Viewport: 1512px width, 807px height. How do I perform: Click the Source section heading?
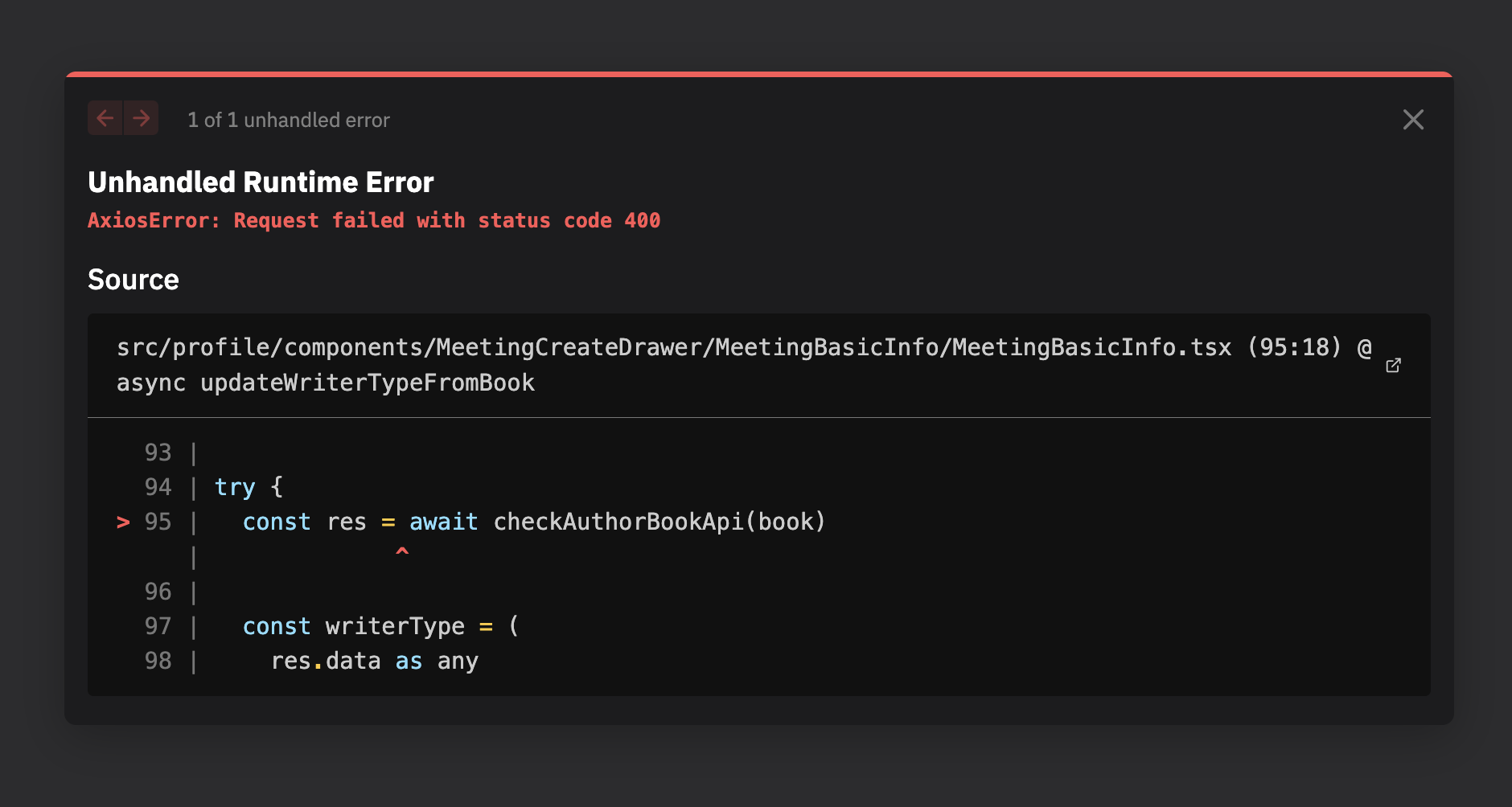134,280
